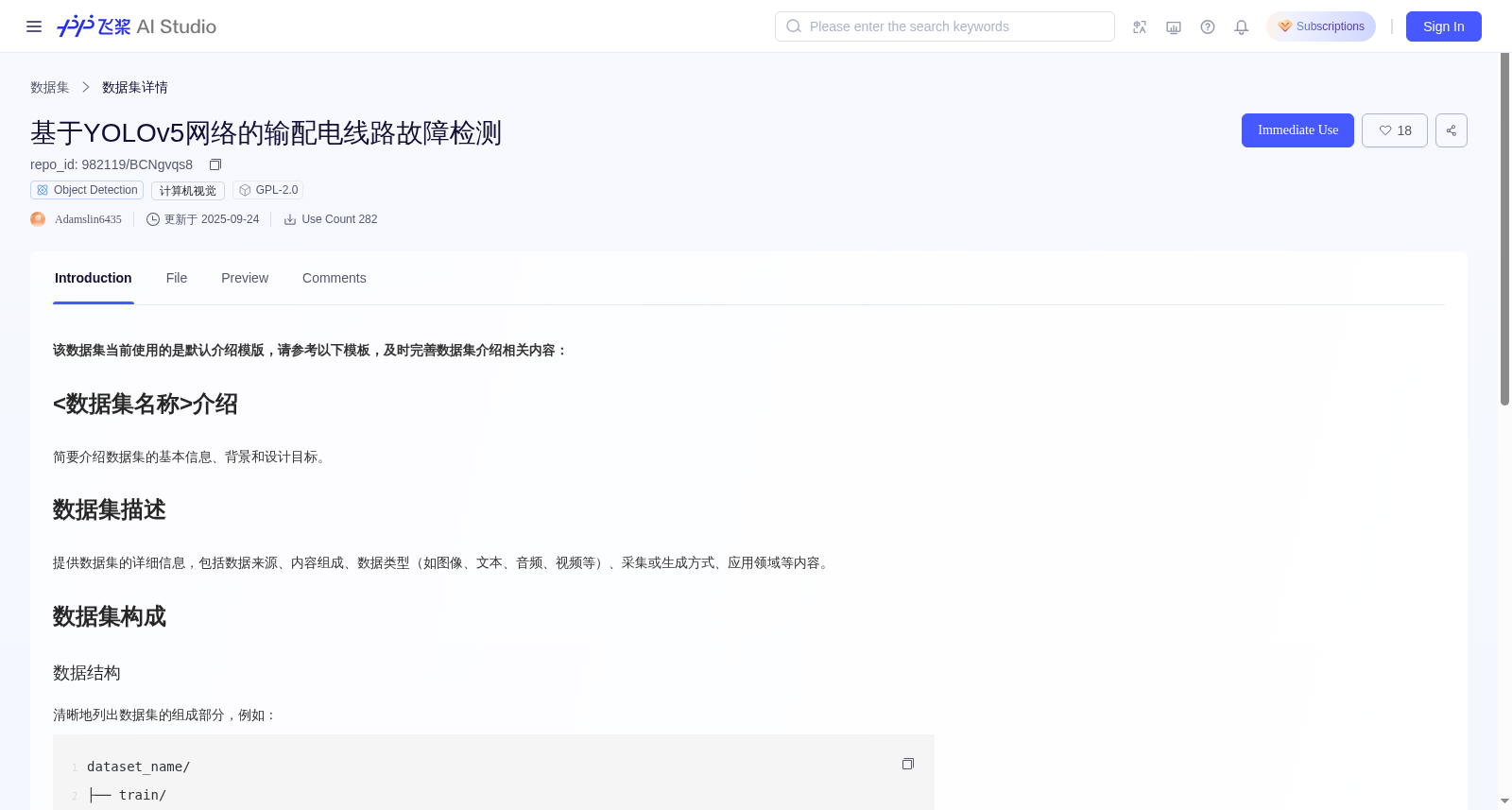Open the language translation icon
The width and height of the screenshot is (1512, 810).
[x=1140, y=26]
